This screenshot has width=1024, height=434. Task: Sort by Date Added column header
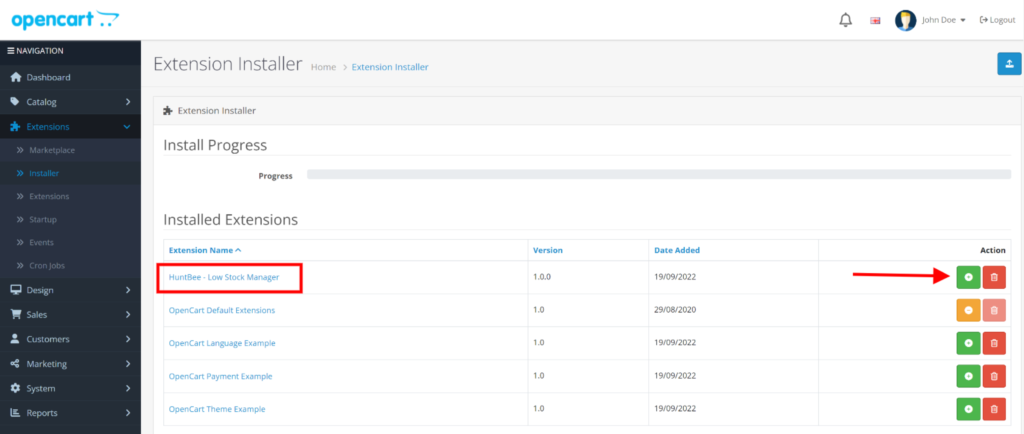677,250
